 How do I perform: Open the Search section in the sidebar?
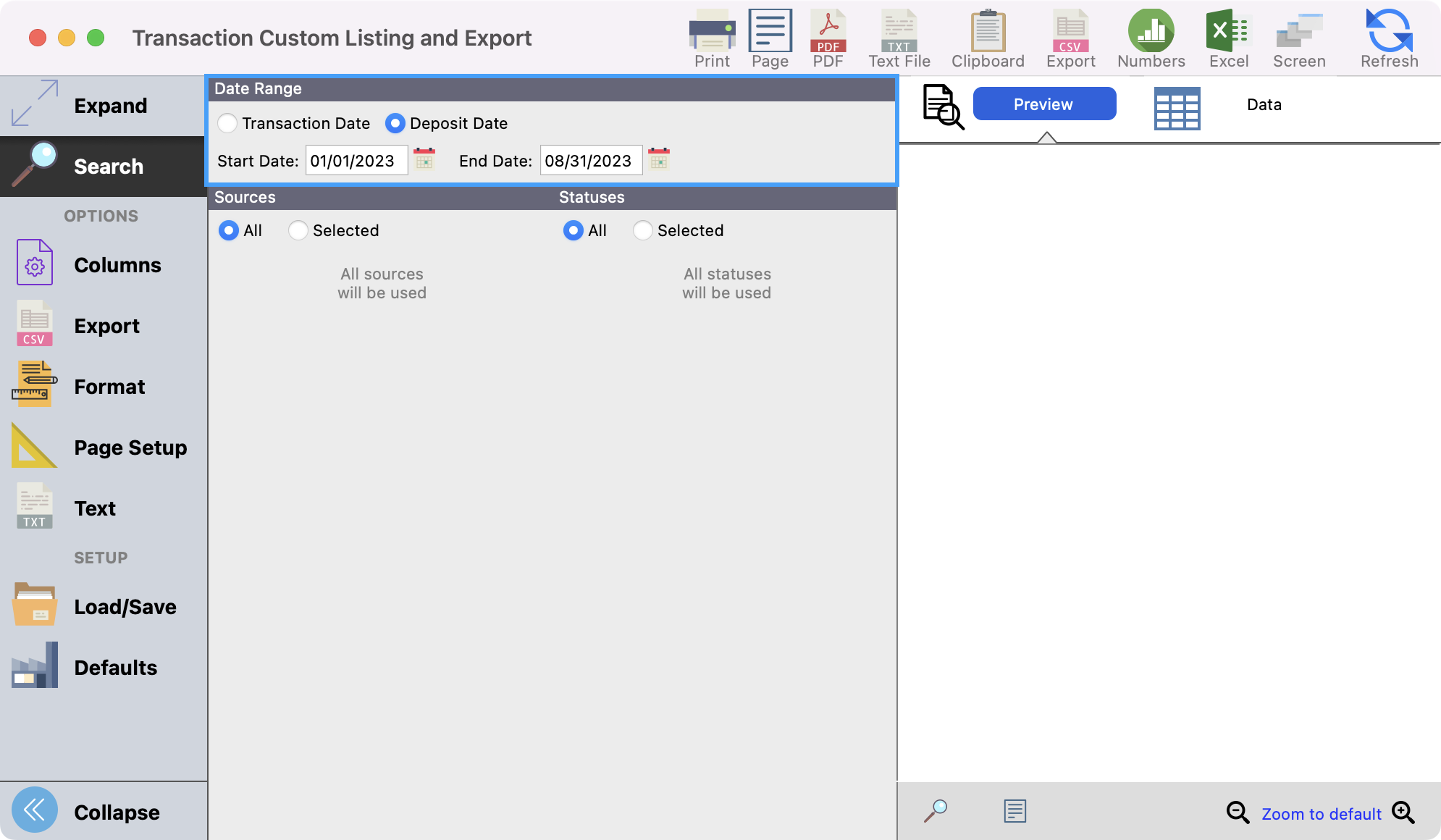pos(108,166)
